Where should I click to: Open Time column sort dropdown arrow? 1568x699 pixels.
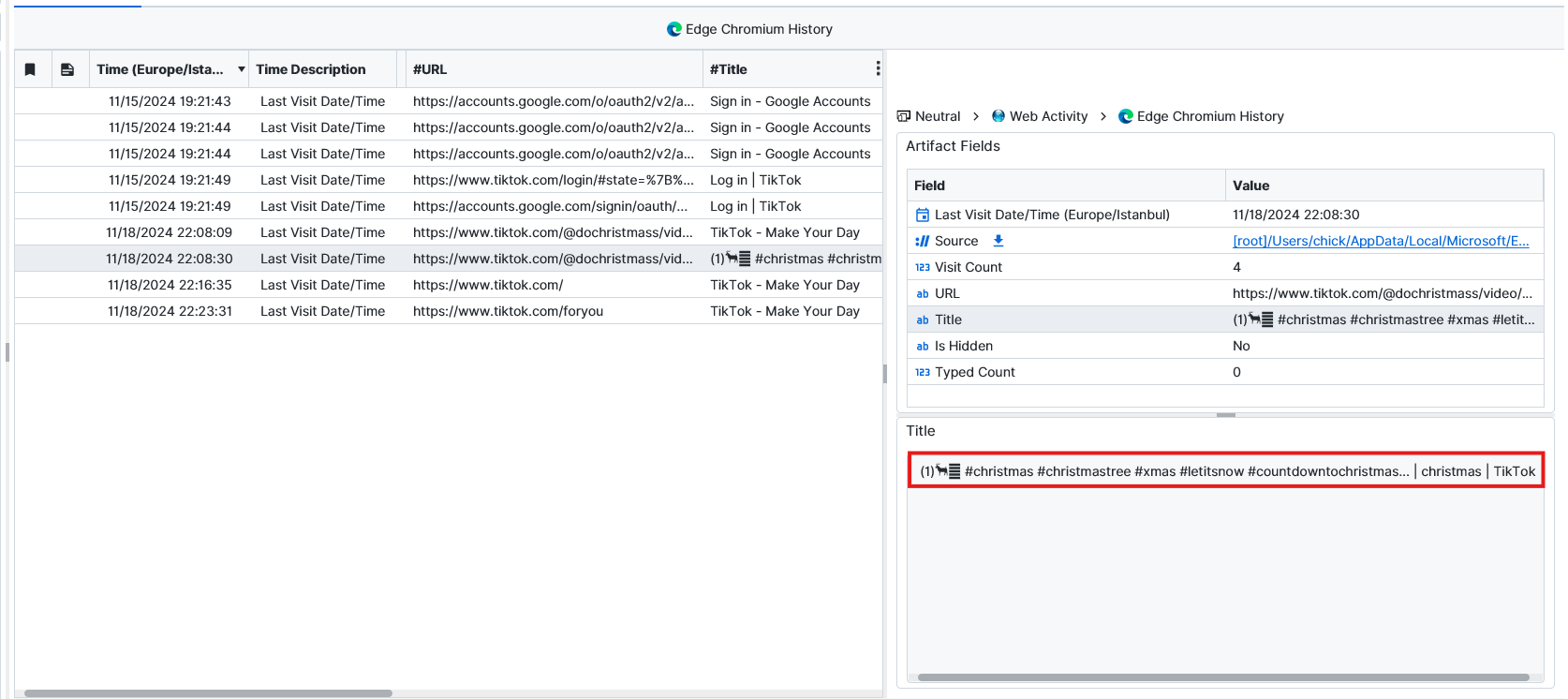pyautogui.click(x=241, y=69)
